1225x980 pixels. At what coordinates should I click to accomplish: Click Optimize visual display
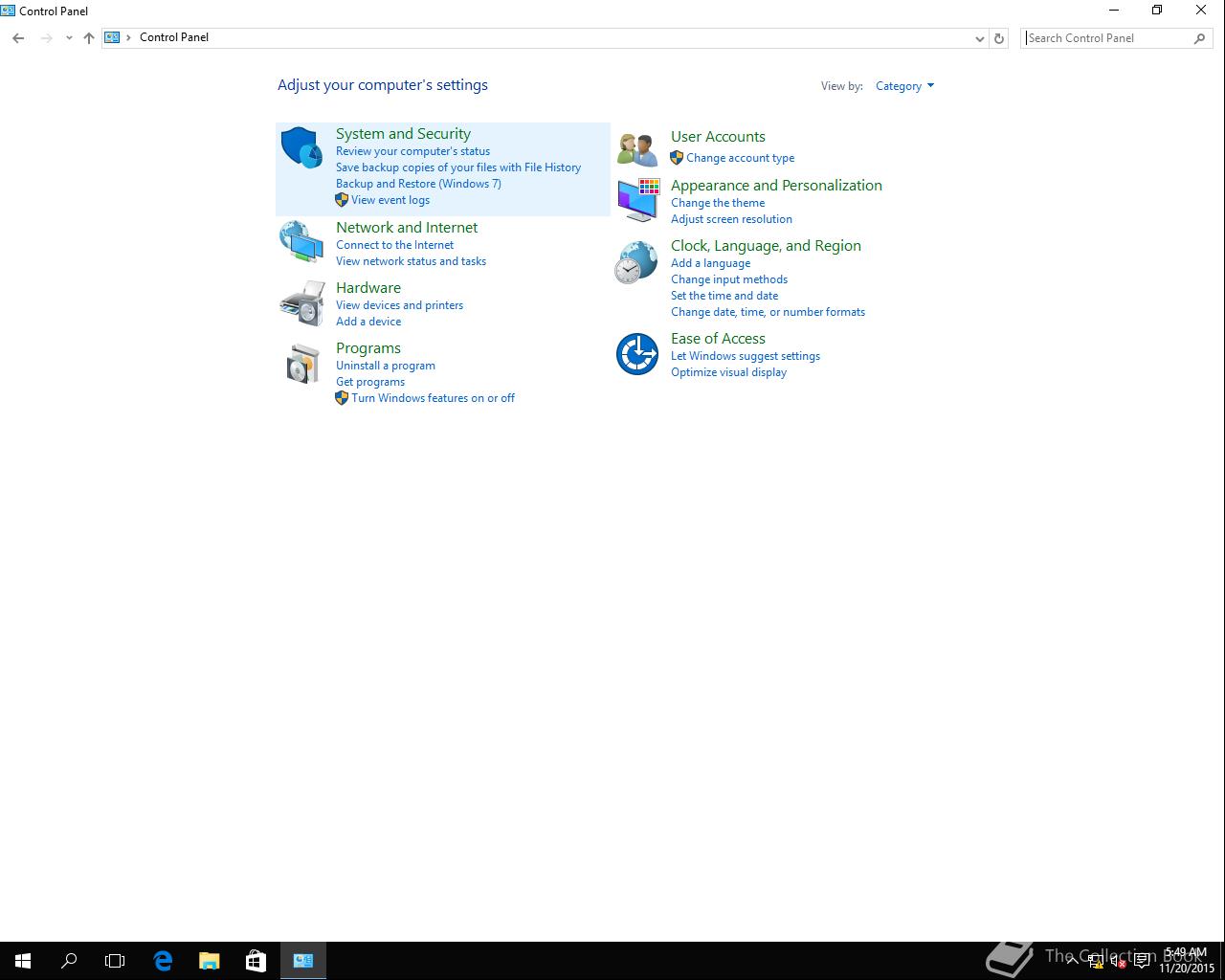pyautogui.click(x=728, y=372)
